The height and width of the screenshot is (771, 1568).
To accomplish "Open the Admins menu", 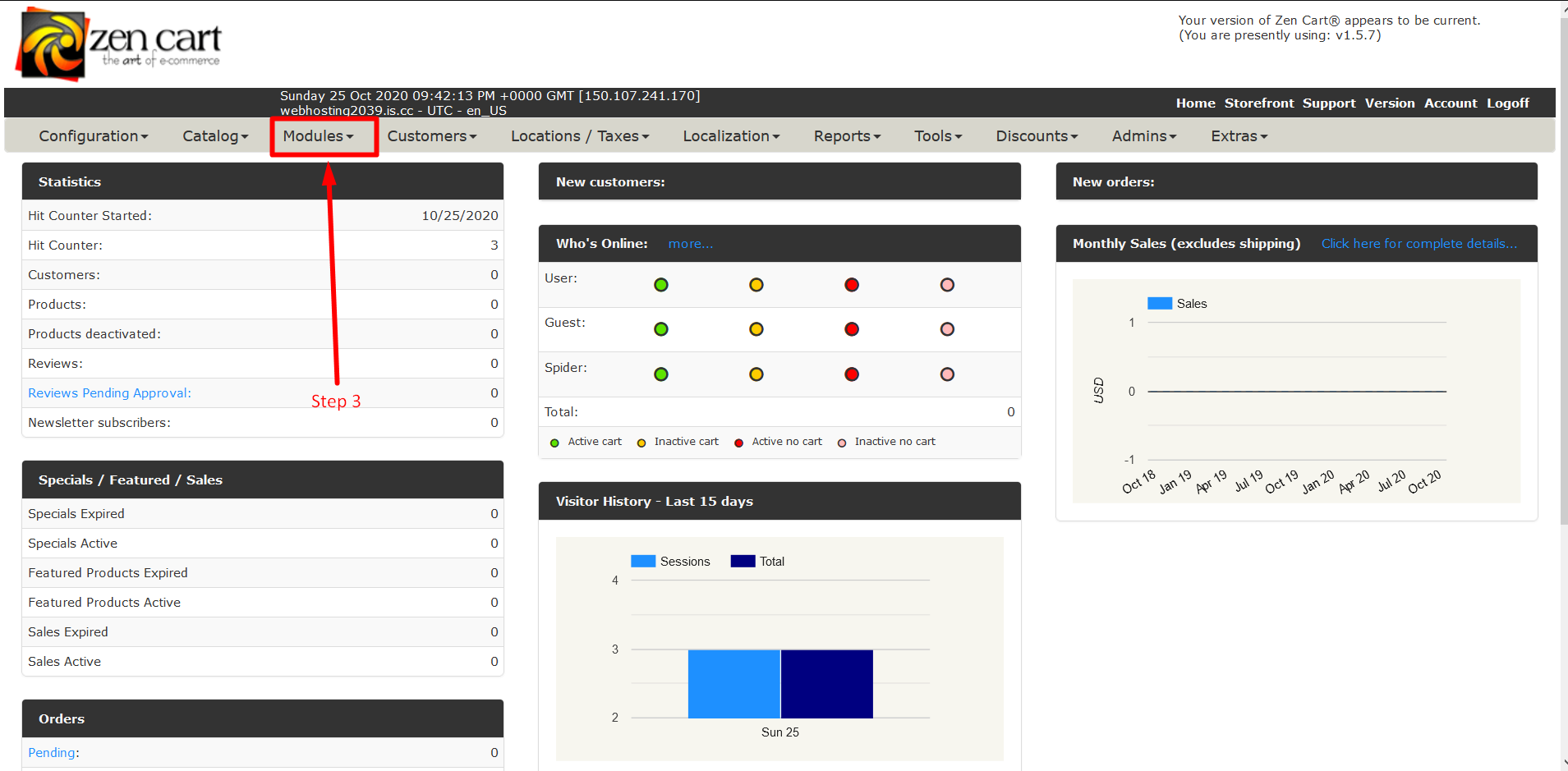I will pos(1144,136).
